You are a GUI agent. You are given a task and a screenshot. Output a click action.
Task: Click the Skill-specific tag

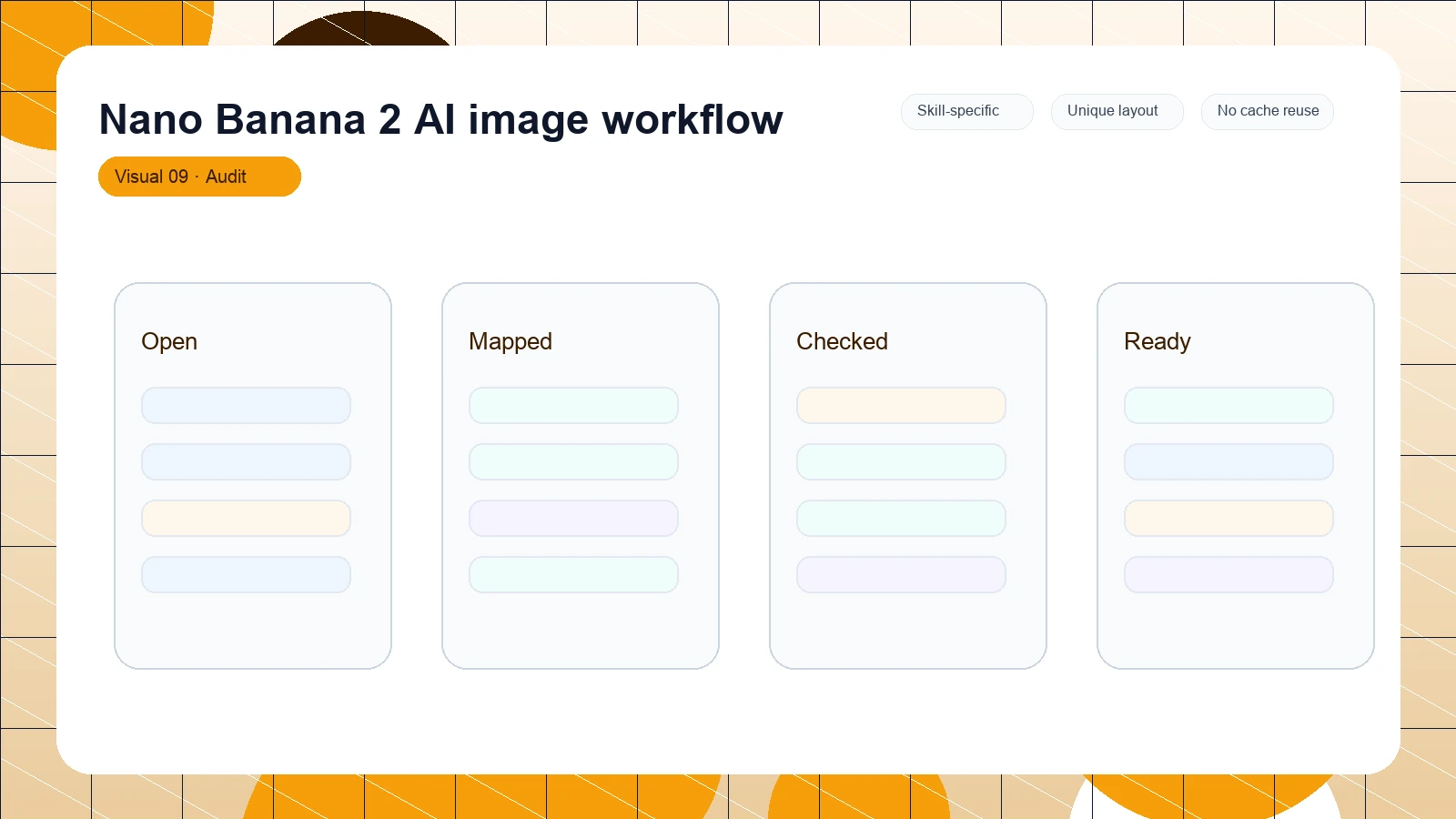pyautogui.click(x=966, y=111)
